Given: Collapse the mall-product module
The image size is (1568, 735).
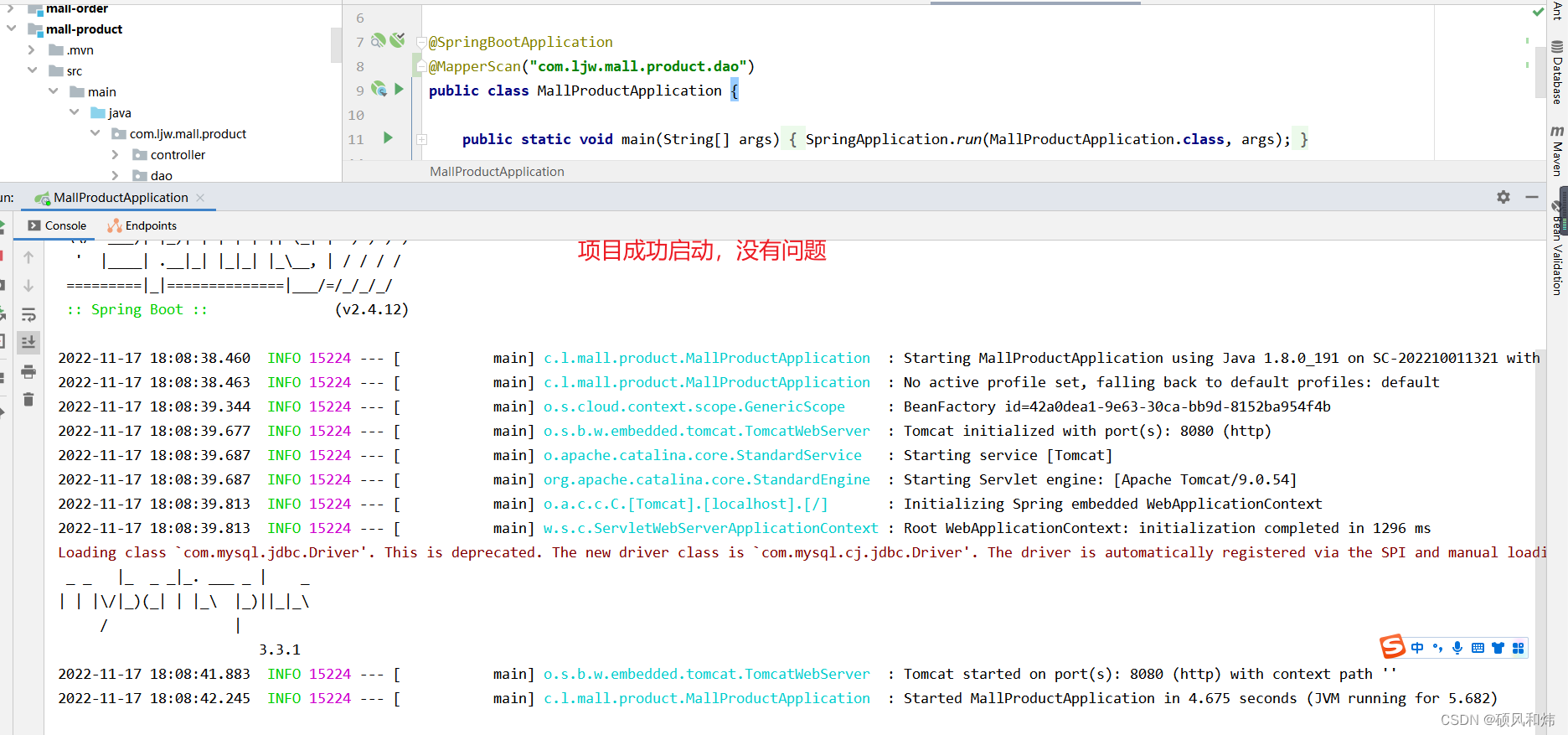Looking at the screenshot, I should 11,28.
